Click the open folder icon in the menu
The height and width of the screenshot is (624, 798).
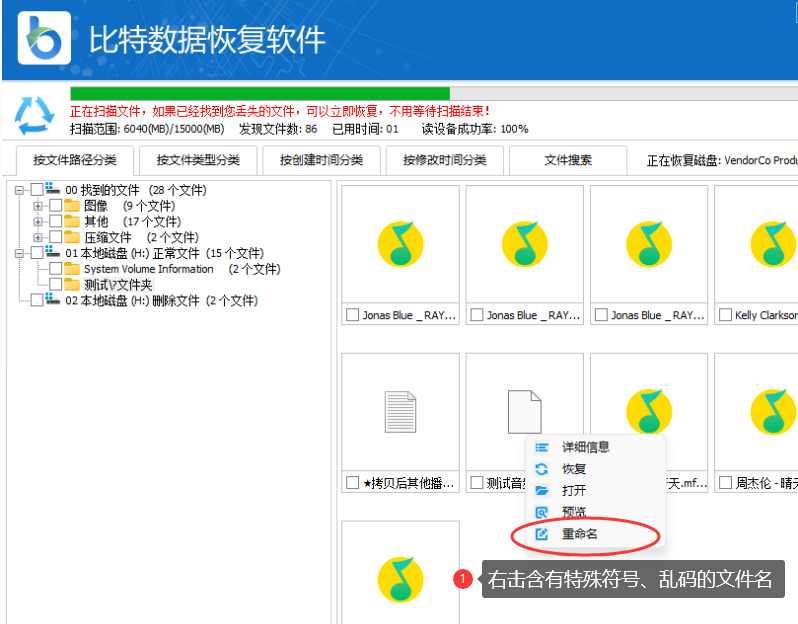point(542,491)
